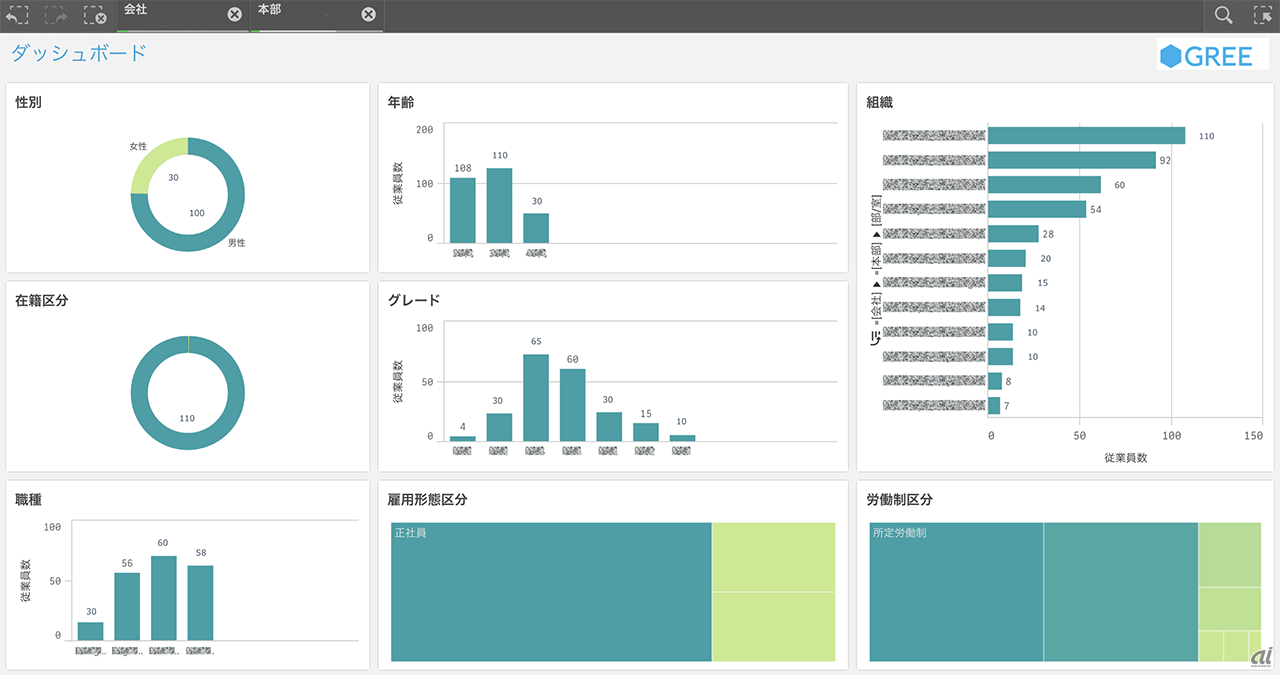This screenshot has height=675, width=1280.
Task: Click the ダッシュボード sheet title
Action: point(79,53)
